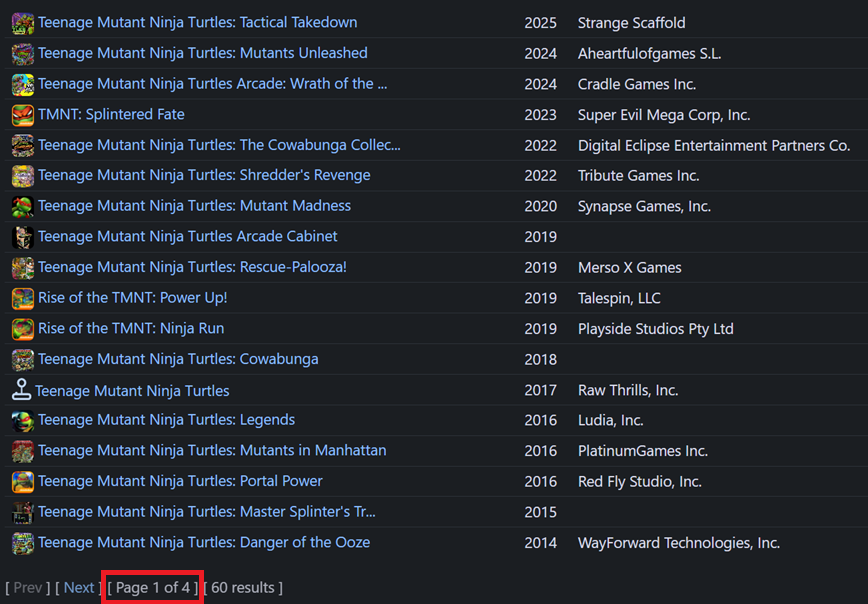Select the Tribute Games Inc. developer text
The height and width of the screenshot is (604, 868).
[x=639, y=176]
